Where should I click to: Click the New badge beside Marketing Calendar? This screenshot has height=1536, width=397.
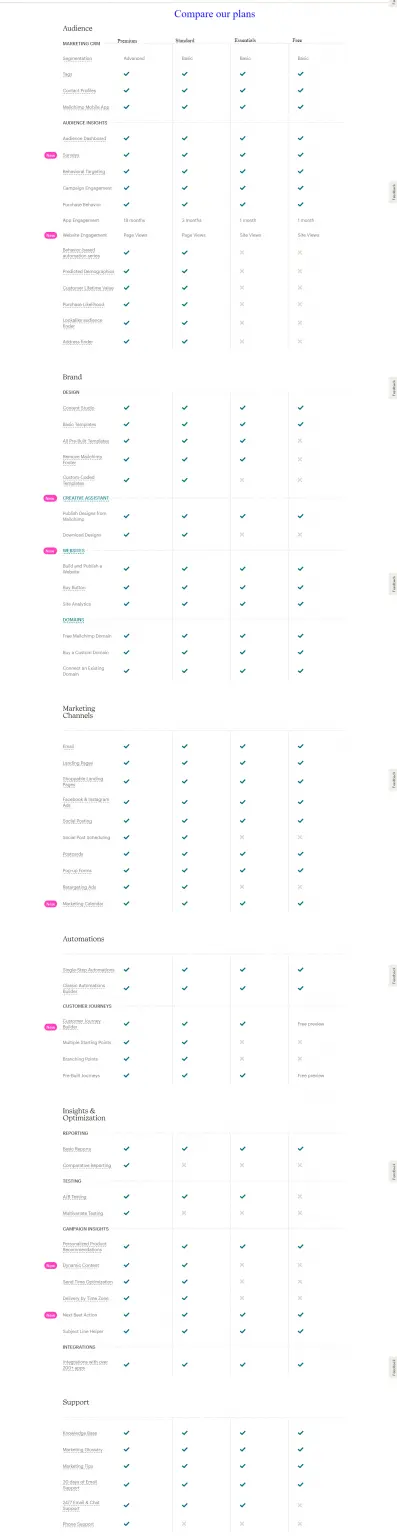[x=50, y=903]
